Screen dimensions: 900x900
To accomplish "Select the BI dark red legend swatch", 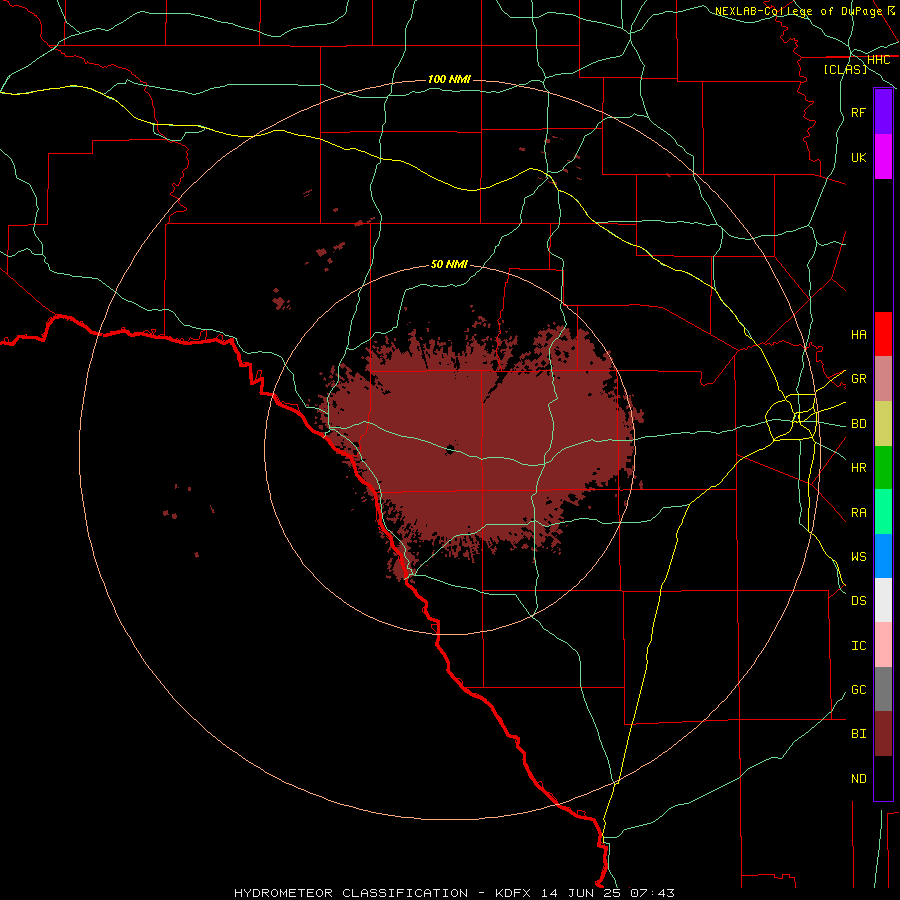I will pos(883,734).
